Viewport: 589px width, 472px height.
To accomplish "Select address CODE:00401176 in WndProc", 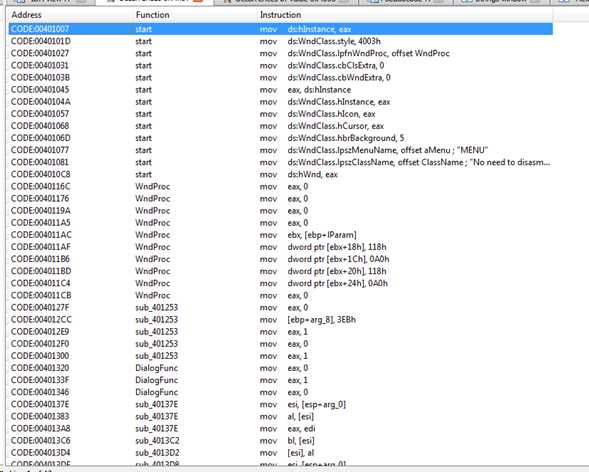I will 40,198.
